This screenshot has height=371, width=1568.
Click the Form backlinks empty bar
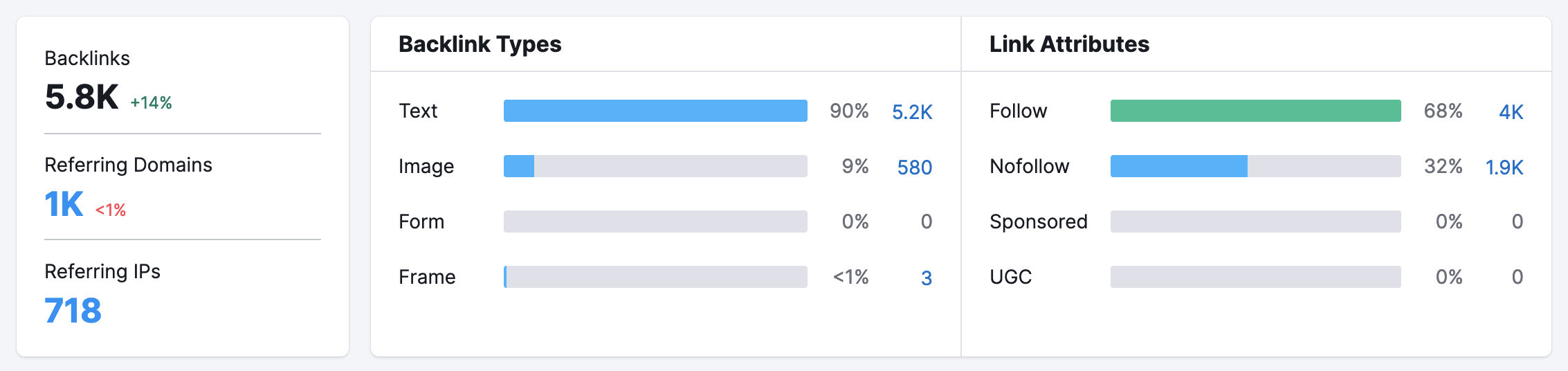point(655,221)
